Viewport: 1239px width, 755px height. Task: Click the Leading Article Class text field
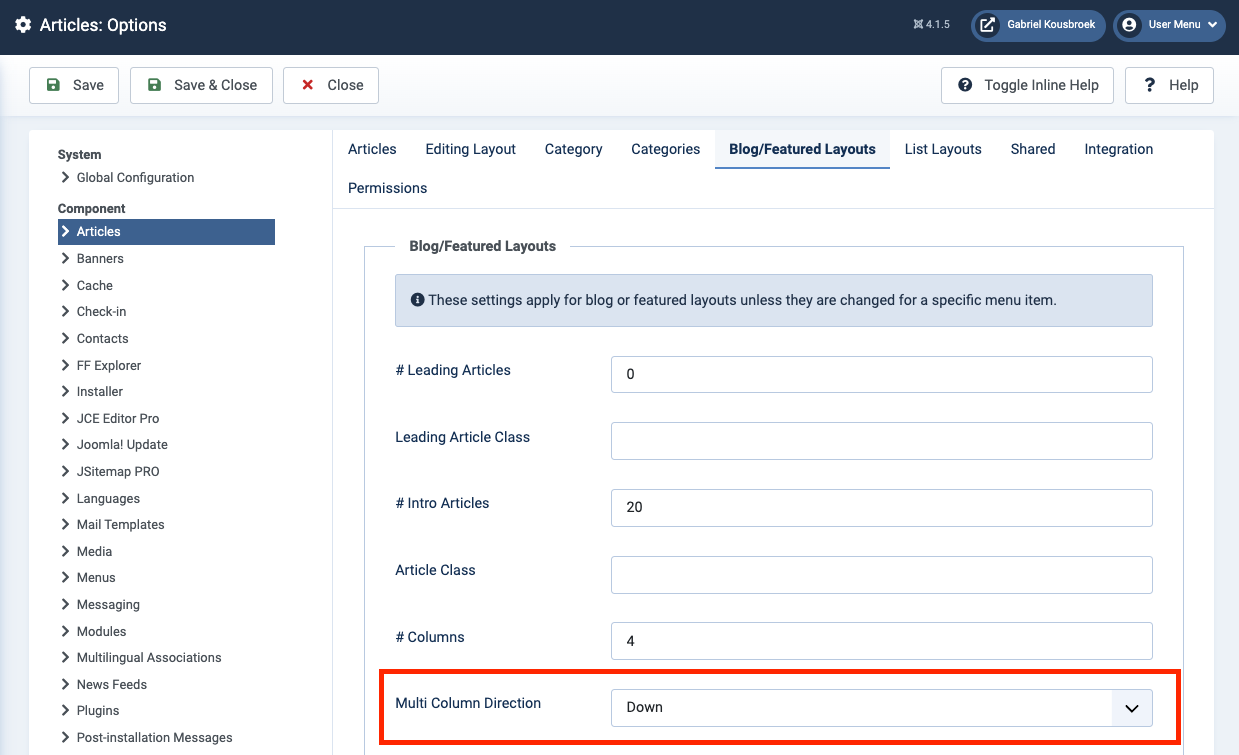(881, 441)
